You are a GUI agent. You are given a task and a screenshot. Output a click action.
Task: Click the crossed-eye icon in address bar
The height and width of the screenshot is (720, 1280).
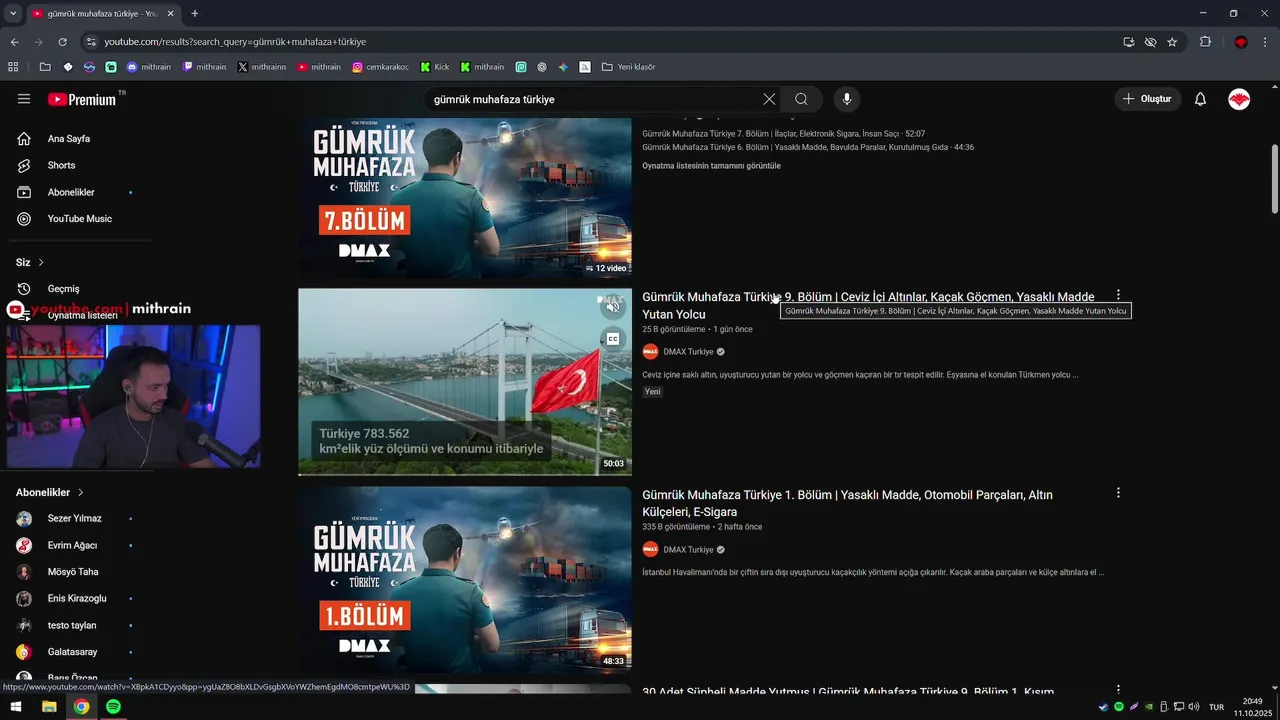click(x=1150, y=42)
